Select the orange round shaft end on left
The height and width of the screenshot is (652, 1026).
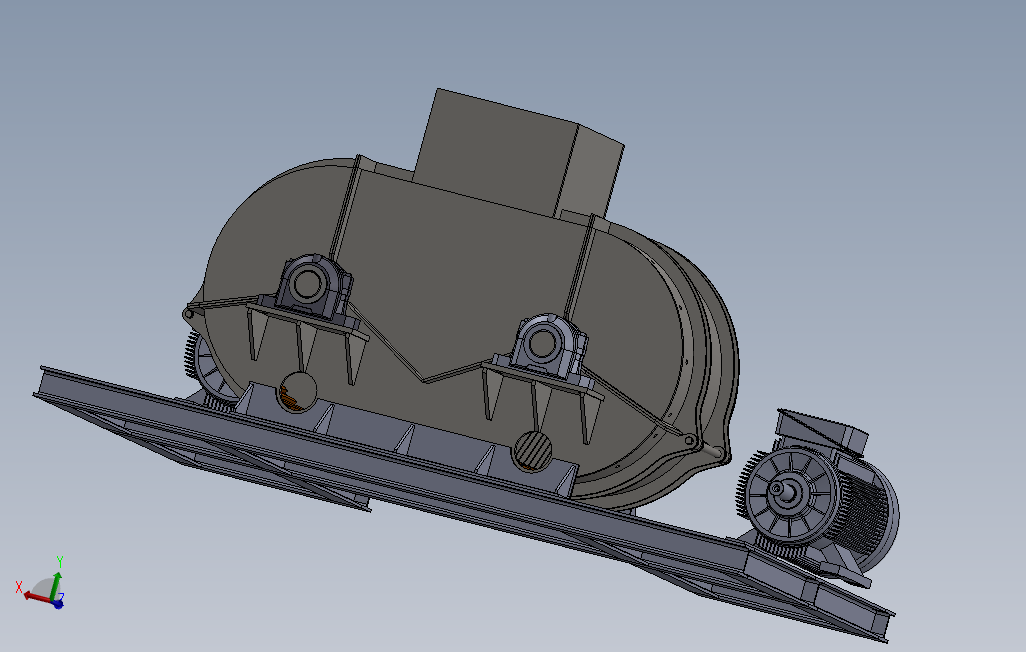pyautogui.click(x=298, y=391)
